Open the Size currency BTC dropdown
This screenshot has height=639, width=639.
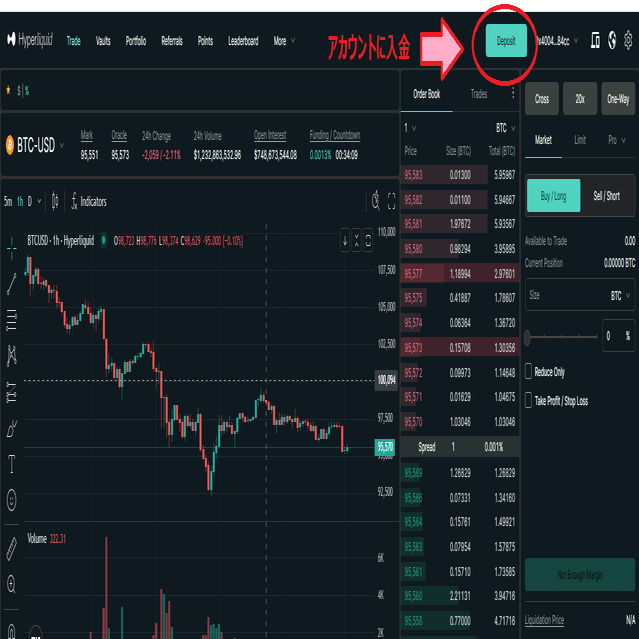click(620, 295)
